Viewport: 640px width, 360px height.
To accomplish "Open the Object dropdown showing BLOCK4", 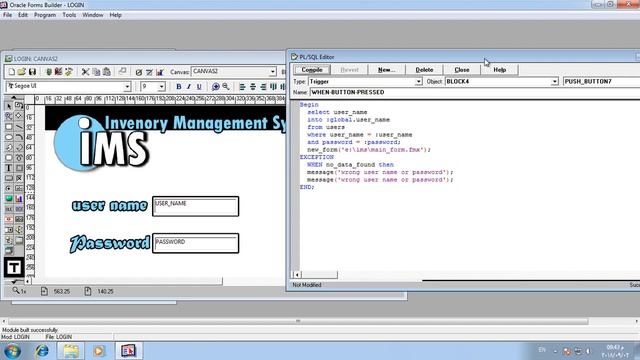I will (x=554, y=82).
